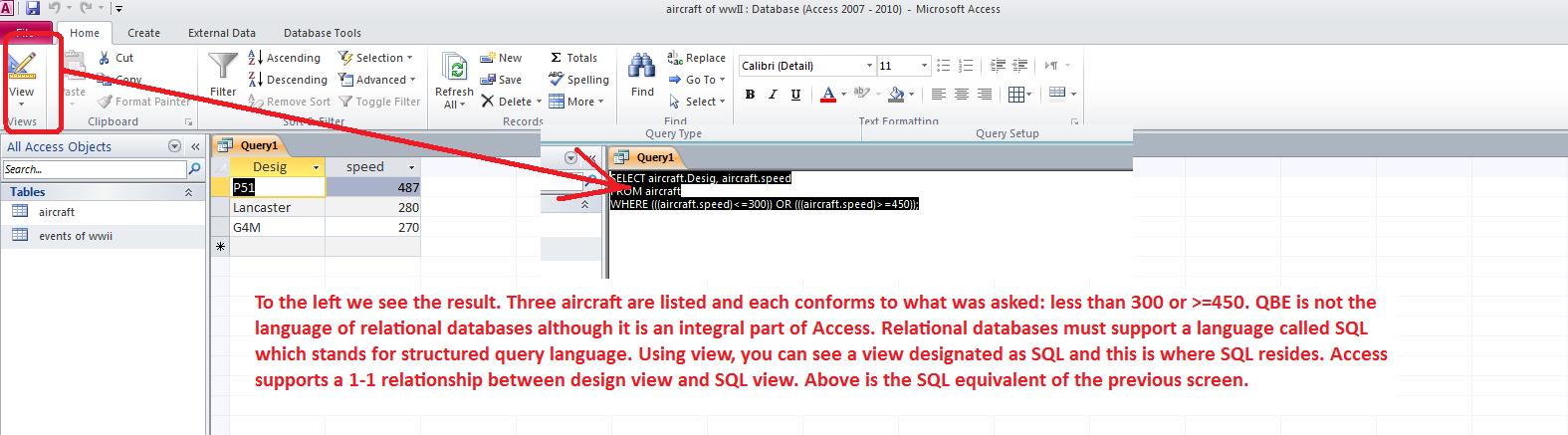Sort Descending in Sort & Filter
The width and height of the screenshot is (1568, 435).
[288, 80]
